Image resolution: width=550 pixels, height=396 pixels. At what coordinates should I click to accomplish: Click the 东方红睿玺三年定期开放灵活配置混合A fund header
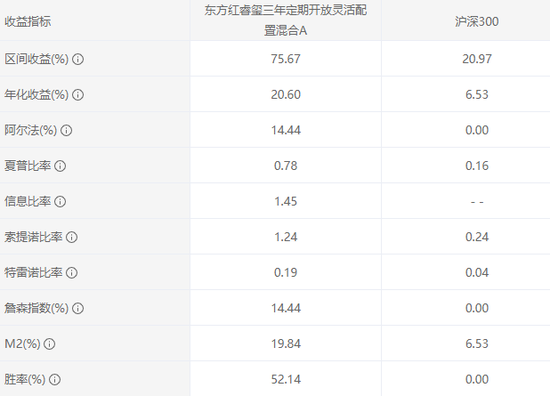coord(286,20)
